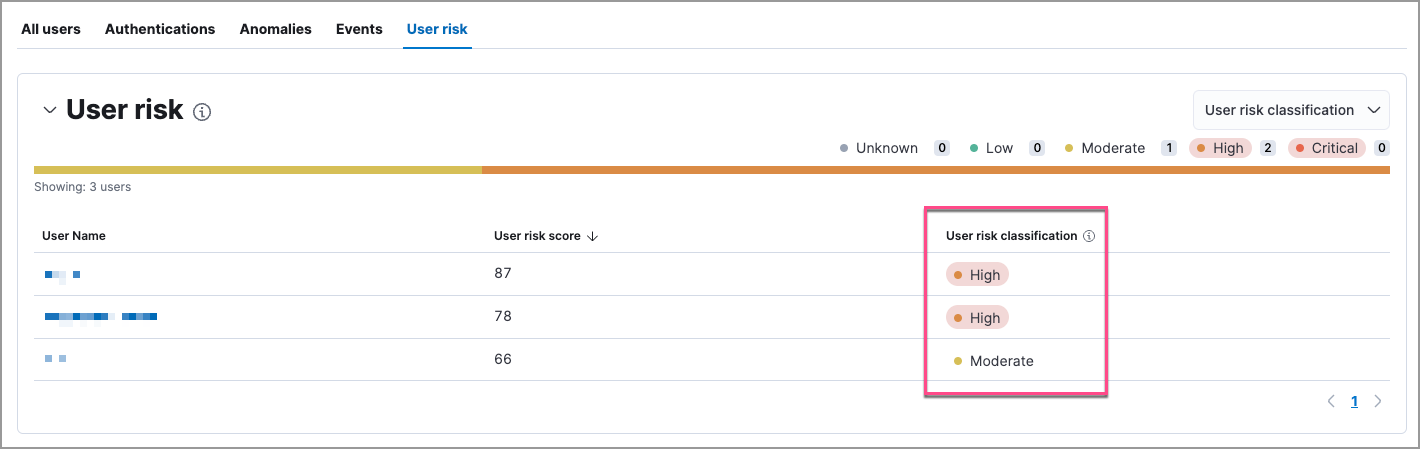Click the orange High segment of risk bar
Screen dimensions: 1420x449
[x=935, y=170]
